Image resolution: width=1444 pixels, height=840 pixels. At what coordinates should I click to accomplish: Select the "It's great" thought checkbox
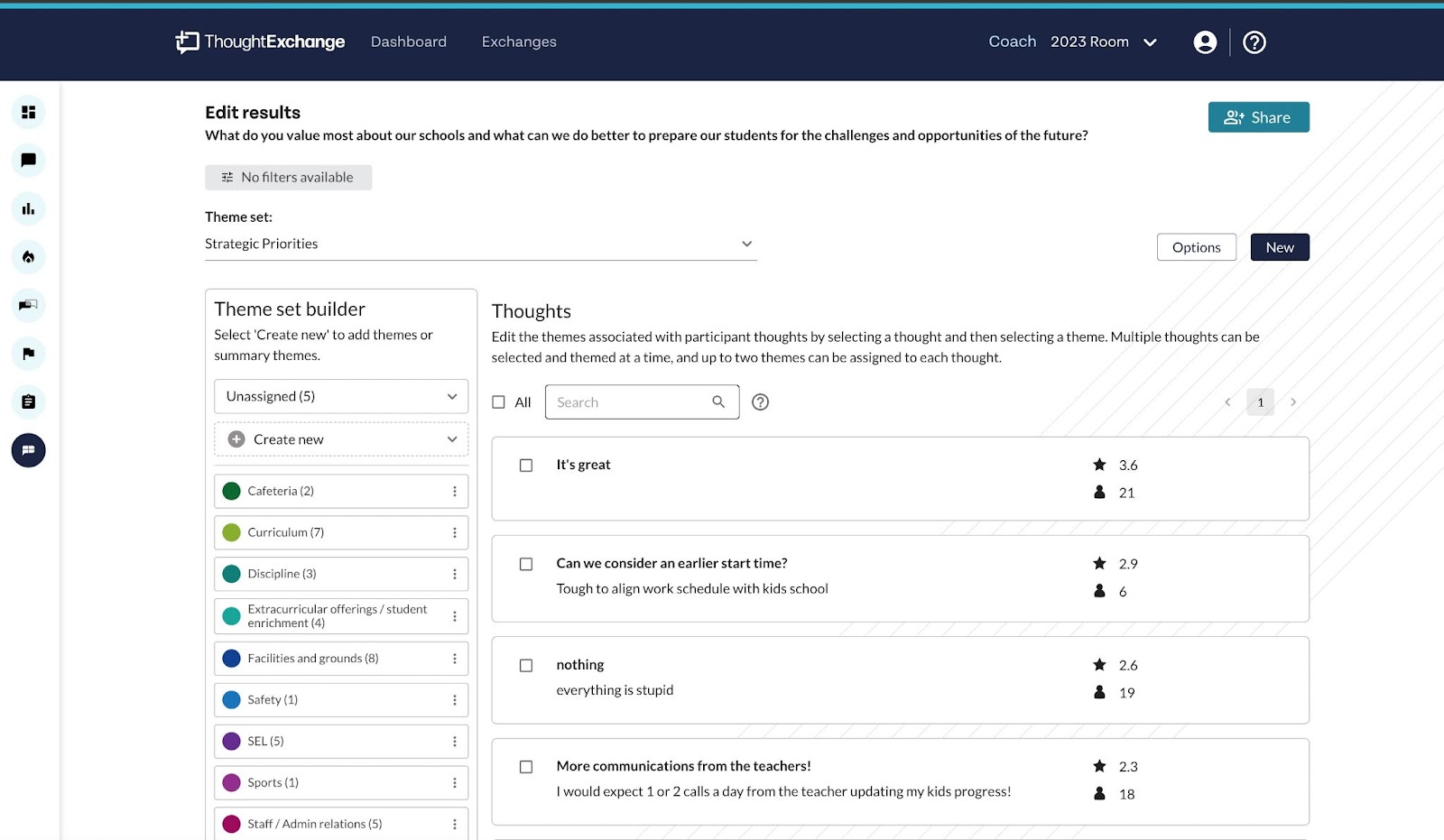[x=526, y=466]
